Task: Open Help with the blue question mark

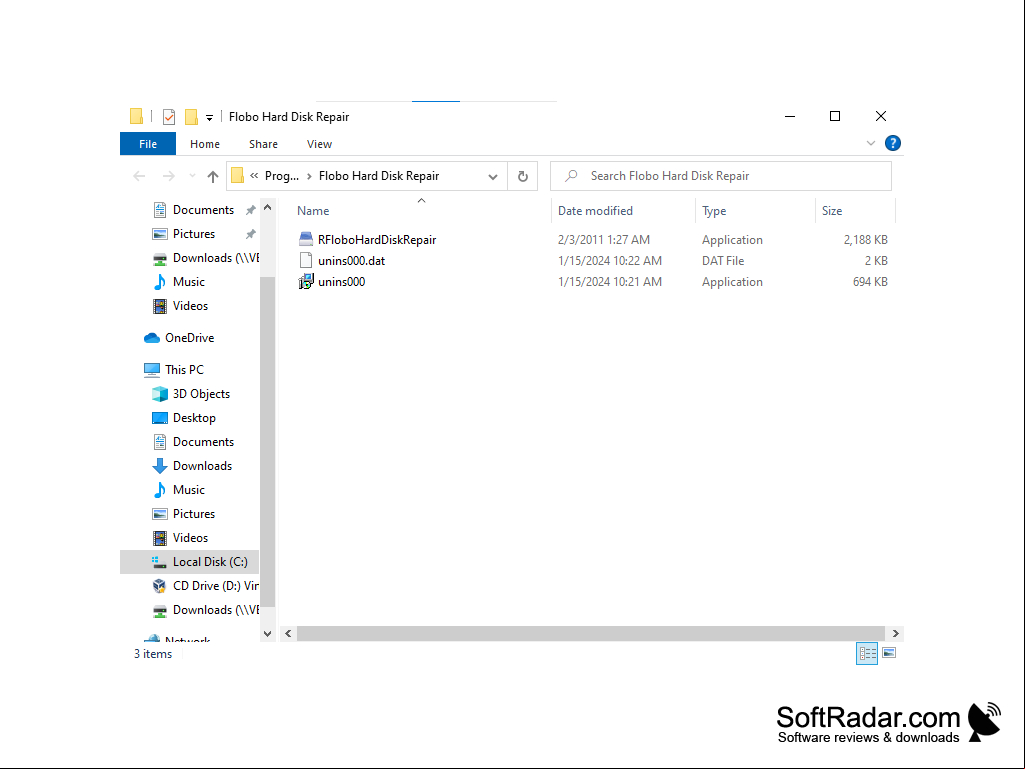Action: (x=892, y=143)
